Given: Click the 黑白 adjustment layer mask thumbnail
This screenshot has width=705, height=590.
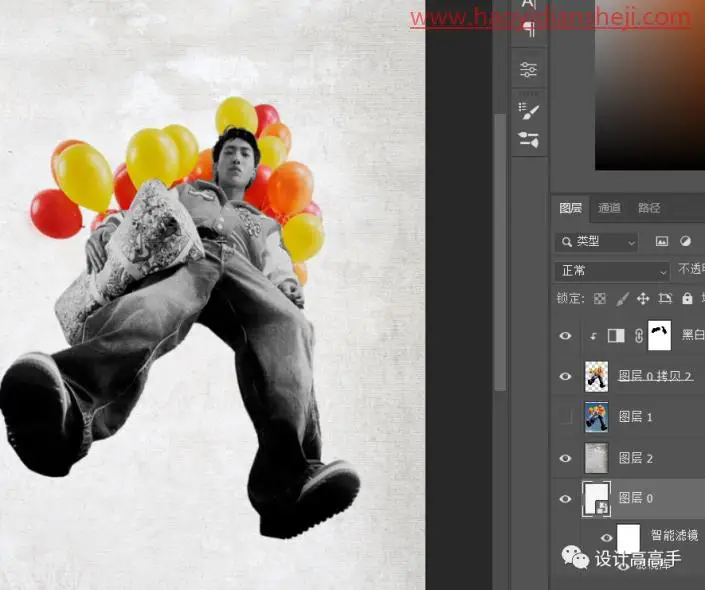Looking at the screenshot, I should click(x=659, y=335).
